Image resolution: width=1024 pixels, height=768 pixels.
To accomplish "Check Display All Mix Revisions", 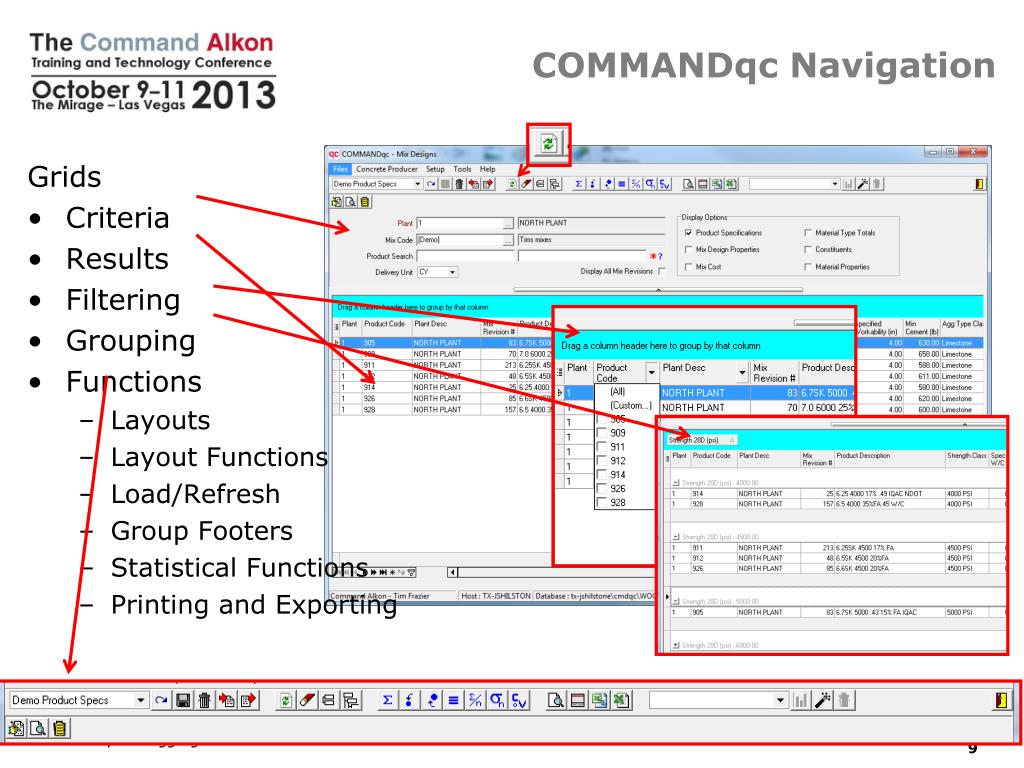I will click(662, 271).
